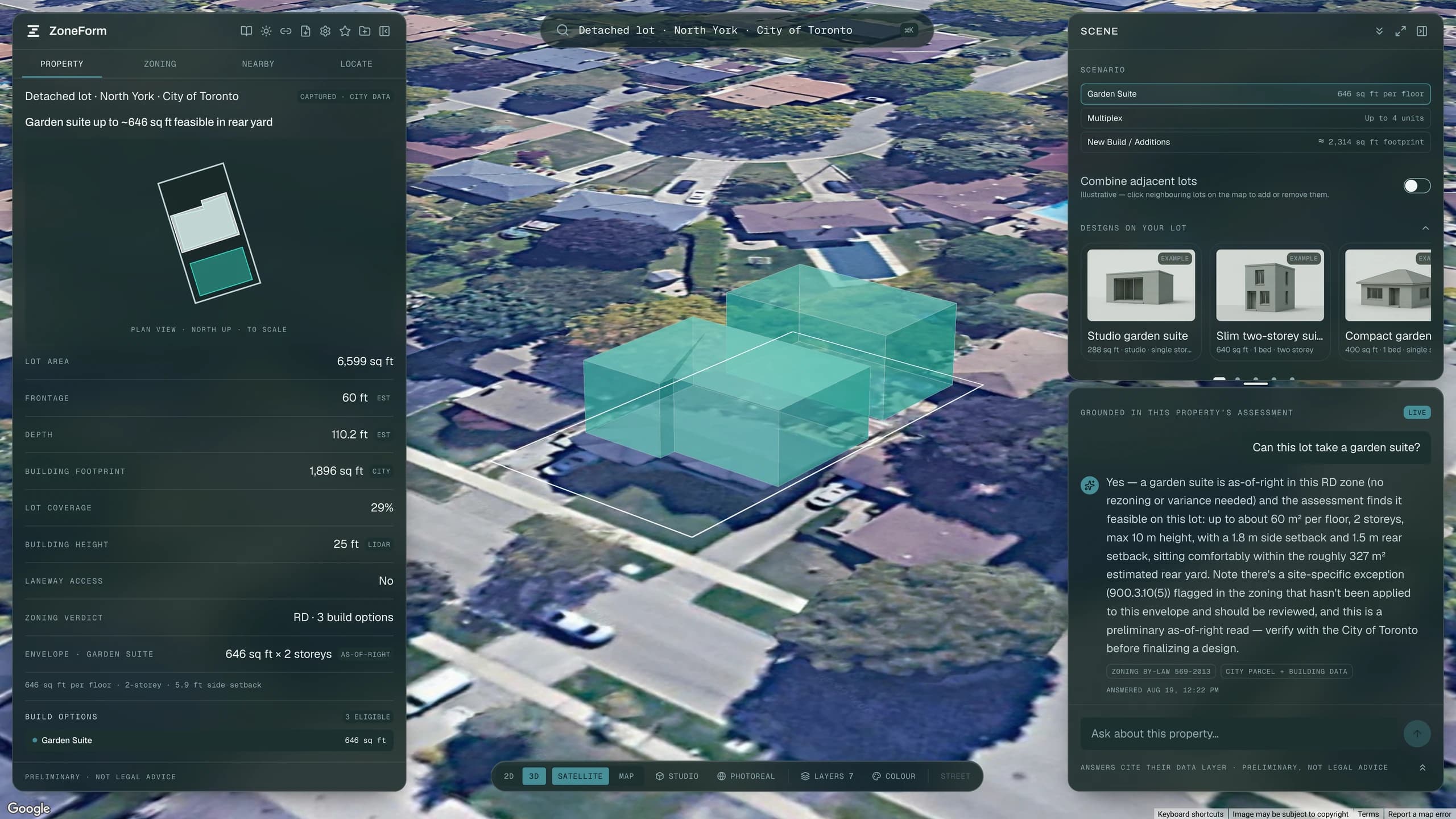Click the plan view lot diagram
Screen dimensions: 1456x819
[x=209, y=233]
